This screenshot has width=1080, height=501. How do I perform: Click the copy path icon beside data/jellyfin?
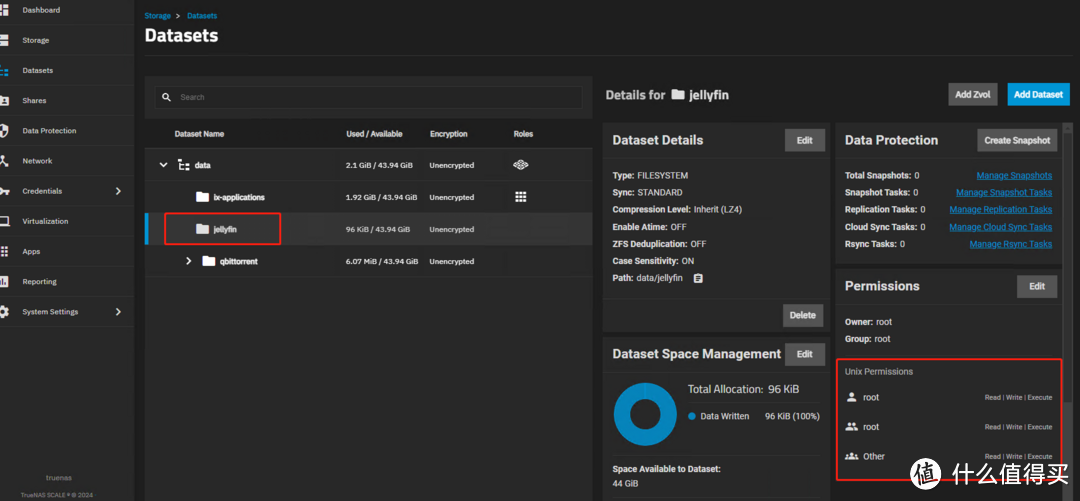[x=698, y=278]
